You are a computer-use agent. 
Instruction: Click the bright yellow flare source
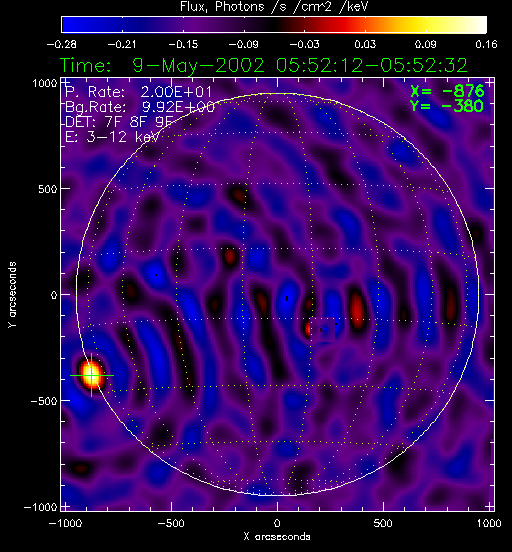[92, 374]
